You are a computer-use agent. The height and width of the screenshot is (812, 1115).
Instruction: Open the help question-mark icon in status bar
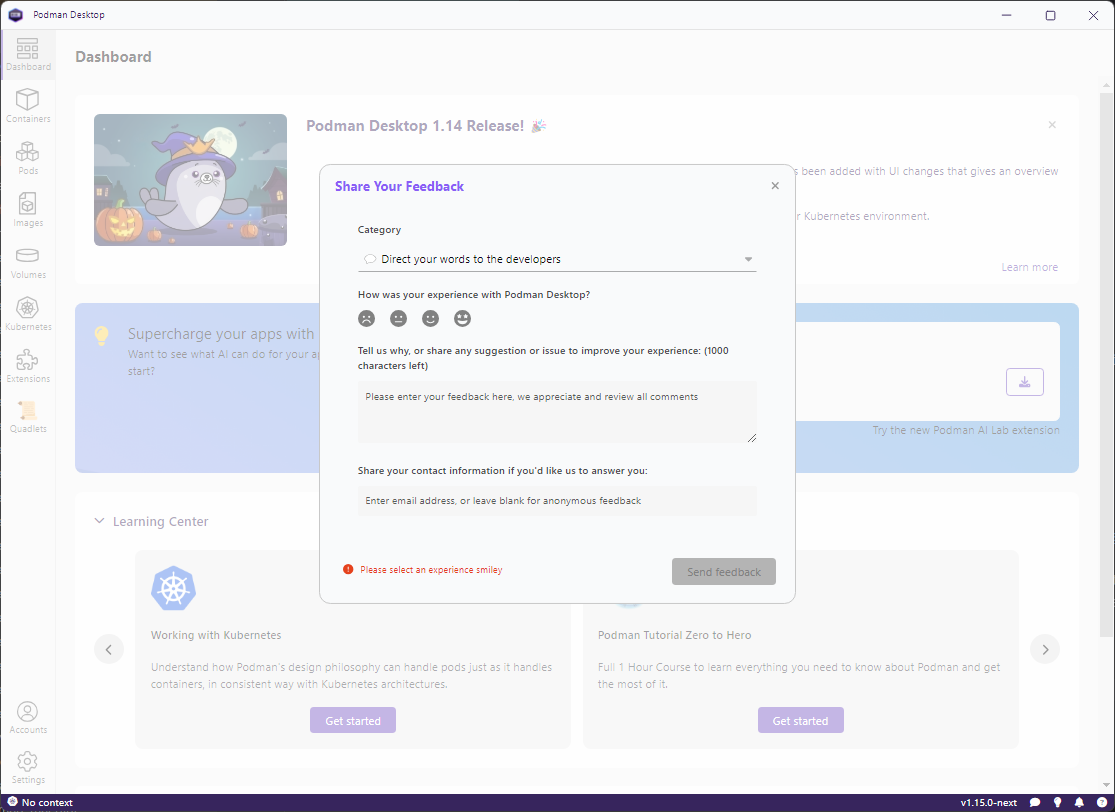click(x=1102, y=802)
